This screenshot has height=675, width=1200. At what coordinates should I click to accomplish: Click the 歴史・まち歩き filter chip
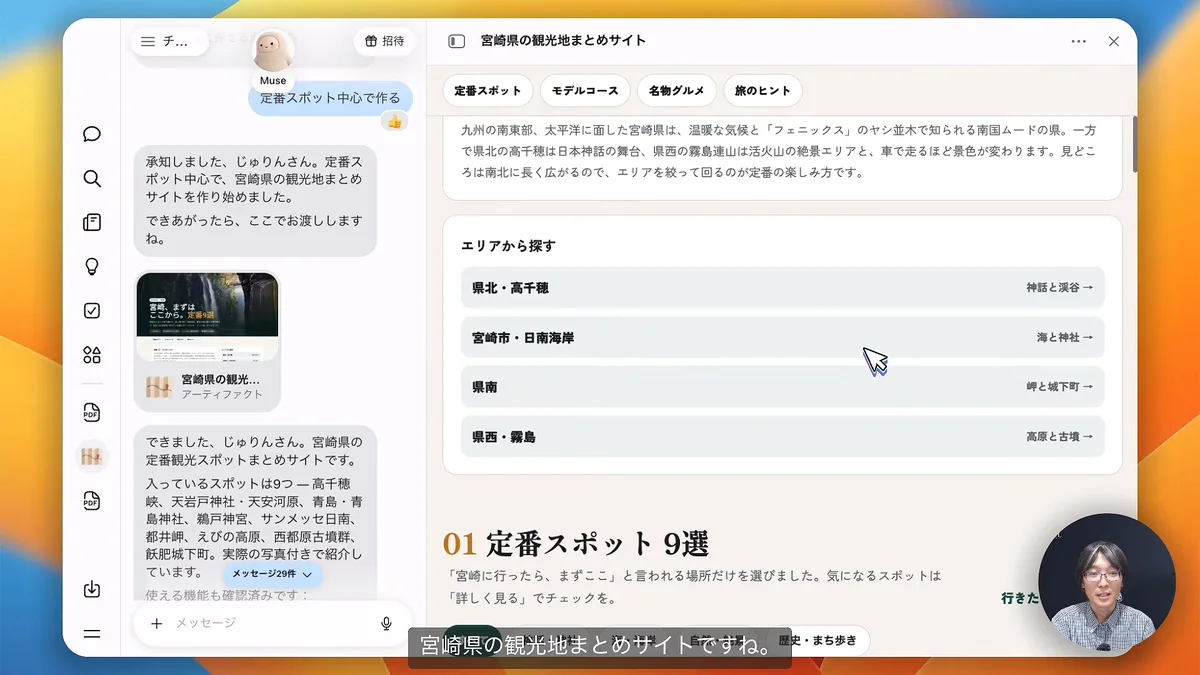point(818,641)
